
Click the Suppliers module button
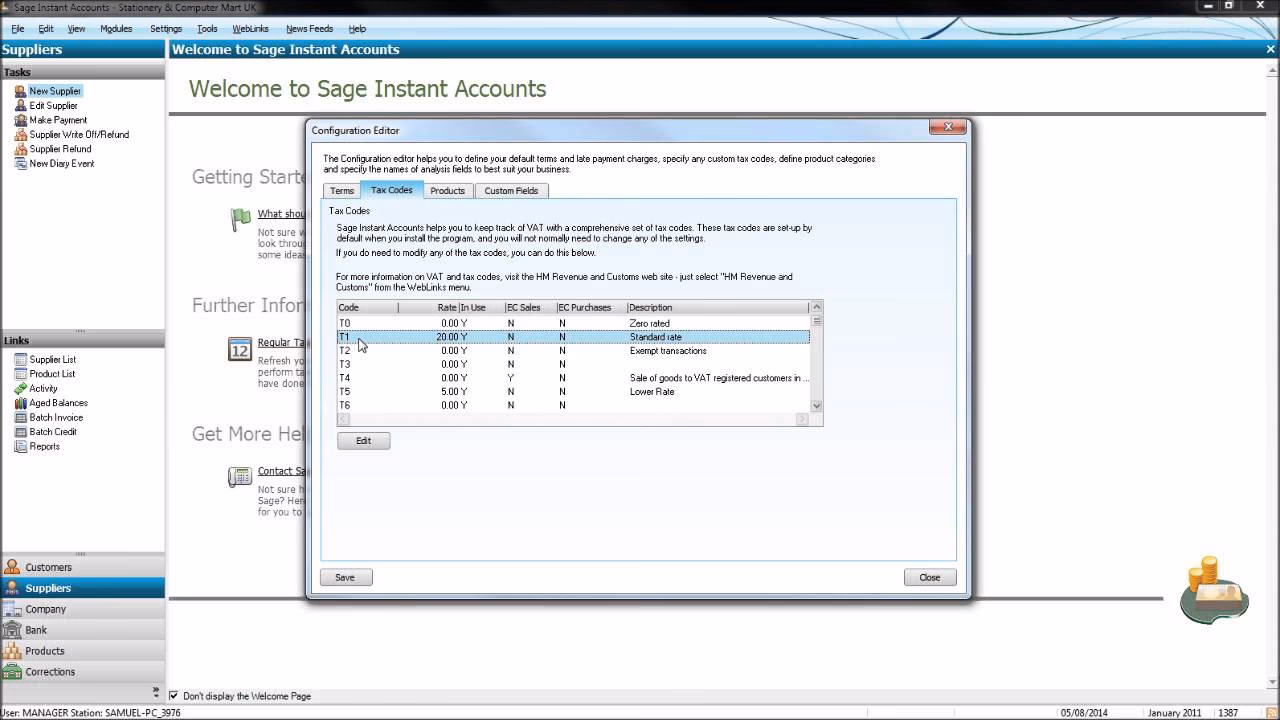point(82,588)
